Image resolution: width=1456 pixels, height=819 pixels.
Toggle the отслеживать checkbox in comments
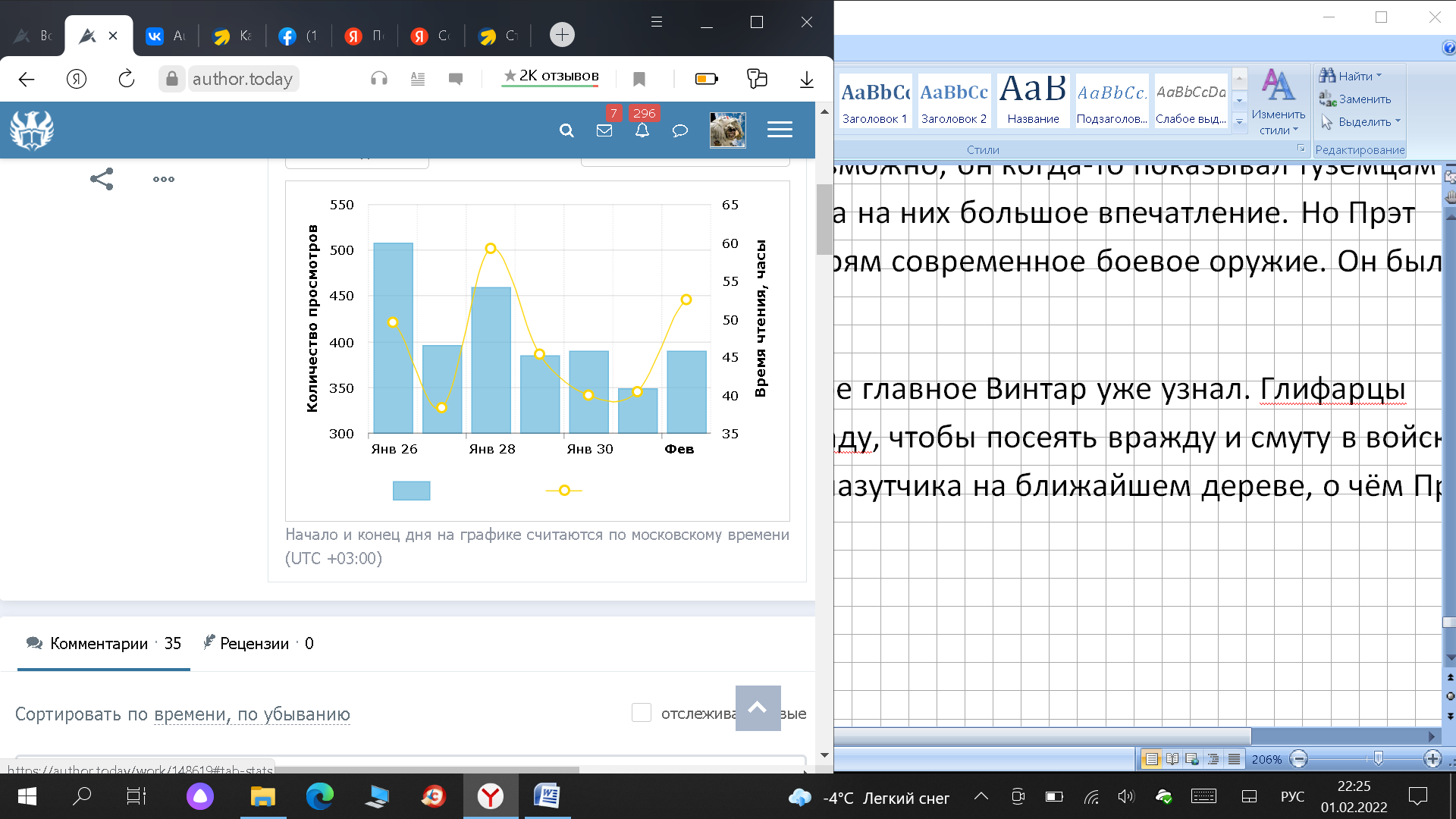pos(642,713)
